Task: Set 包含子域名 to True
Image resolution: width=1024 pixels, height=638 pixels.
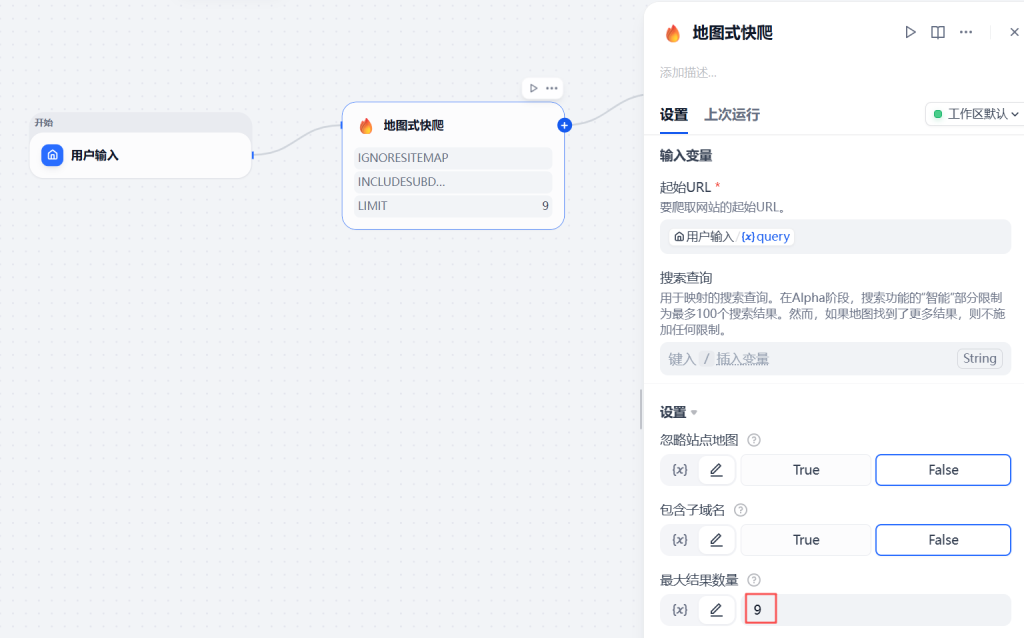Action: 806,540
